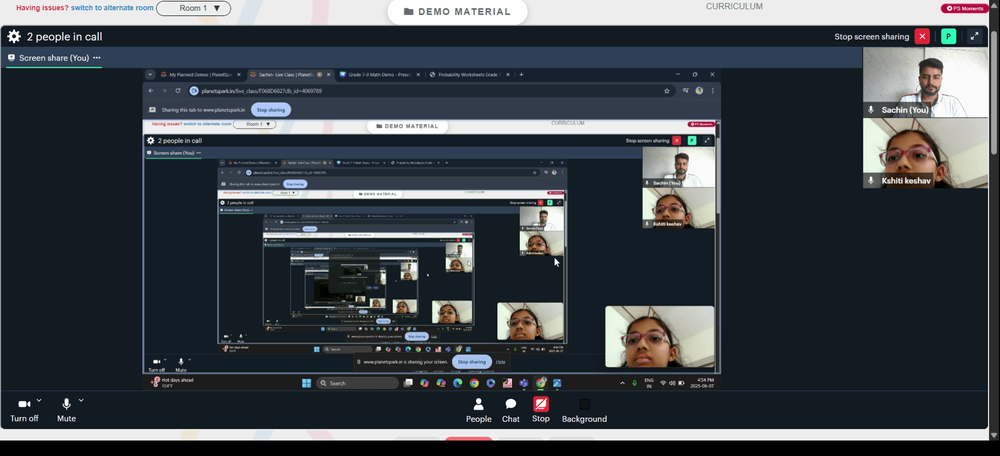Turn off the camera in the bottom bar
The width and height of the screenshot is (1000, 456).
point(24,409)
